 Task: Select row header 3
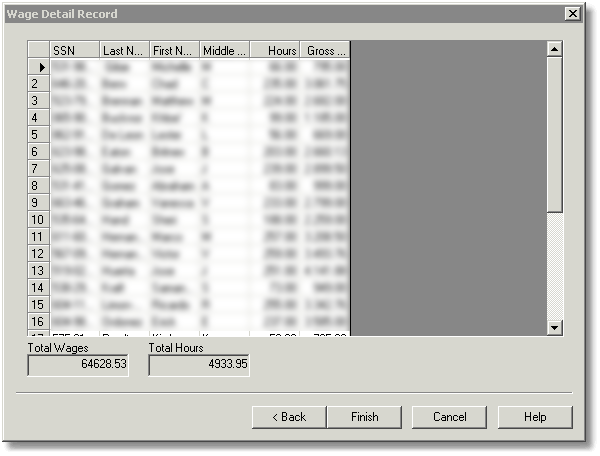(39, 101)
